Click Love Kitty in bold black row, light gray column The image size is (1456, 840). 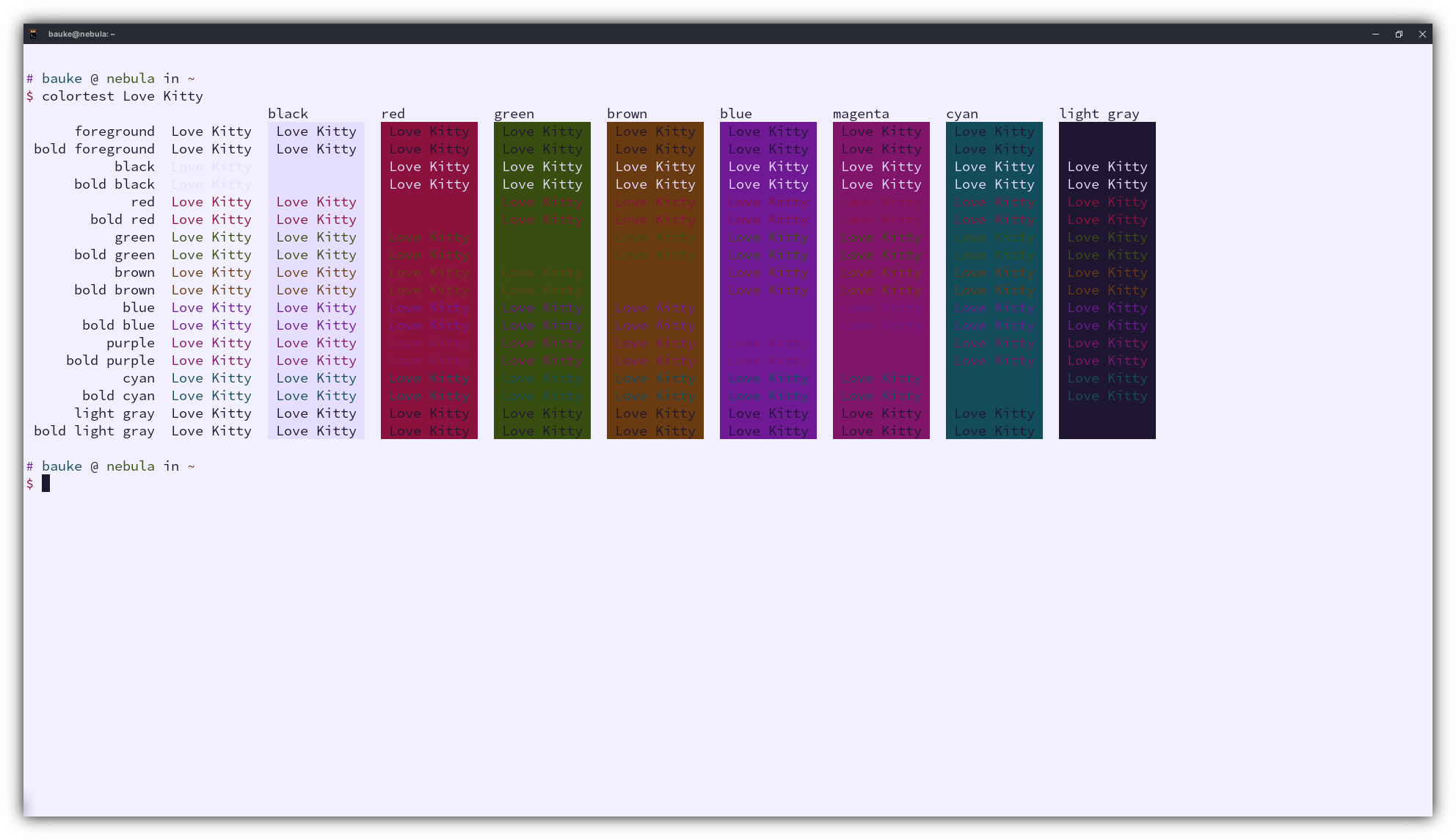coord(1107,184)
